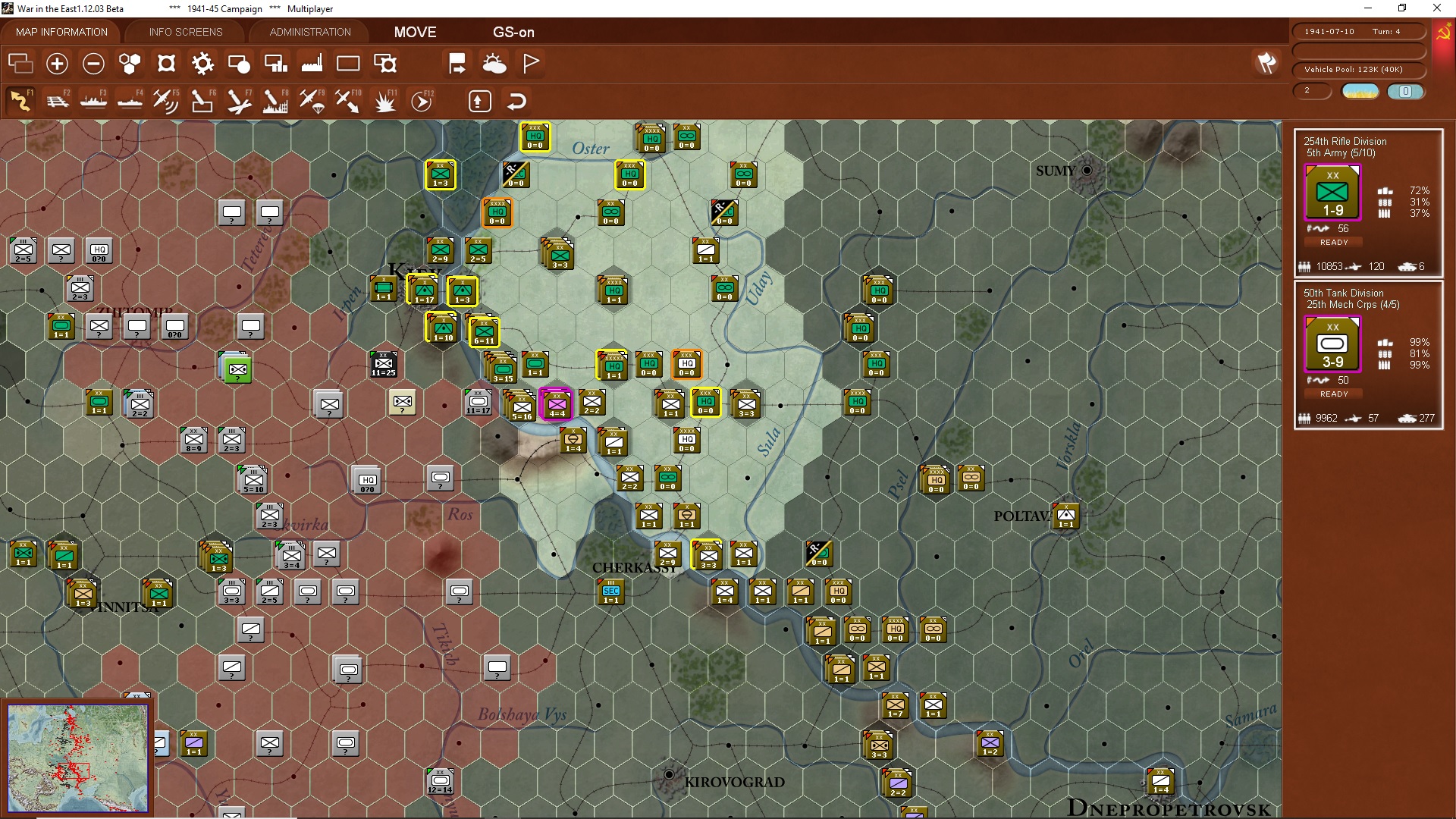Click the 25th Mech Crps (4/5) link
Viewport: 1456px width, 819px height.
click(1352, 305)
